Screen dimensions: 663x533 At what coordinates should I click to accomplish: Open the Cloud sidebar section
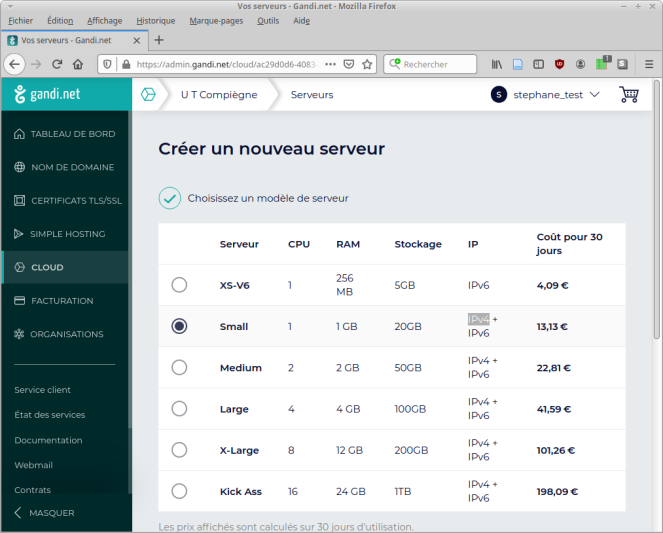[x=65, y=267]
